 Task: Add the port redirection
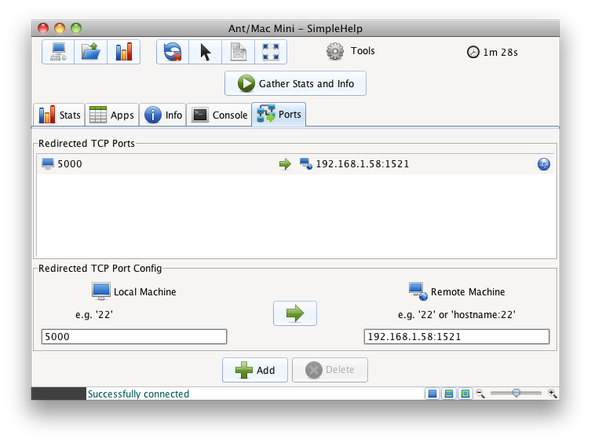point(255,370)
